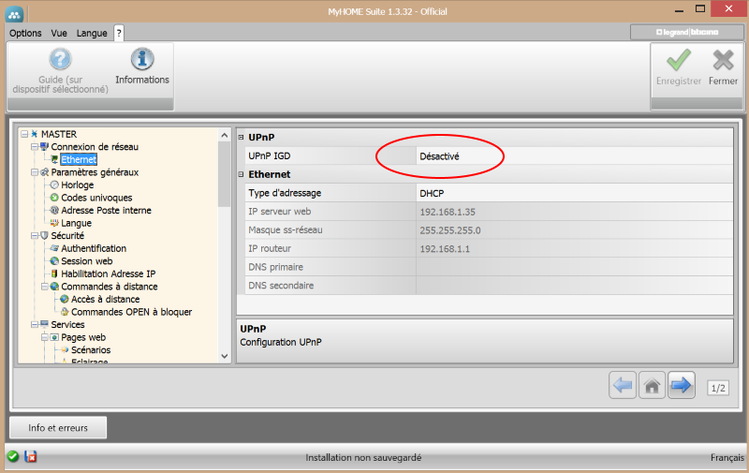
Task: Collapse the MASTER tree node
Action: [24, 134]
